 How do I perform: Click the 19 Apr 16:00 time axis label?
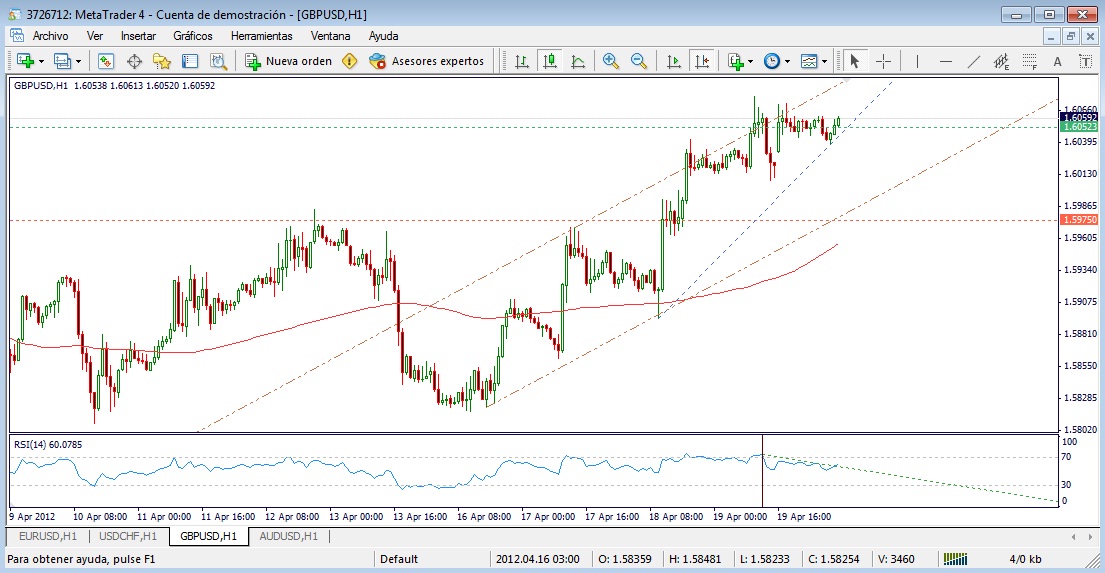coord(803,517)
